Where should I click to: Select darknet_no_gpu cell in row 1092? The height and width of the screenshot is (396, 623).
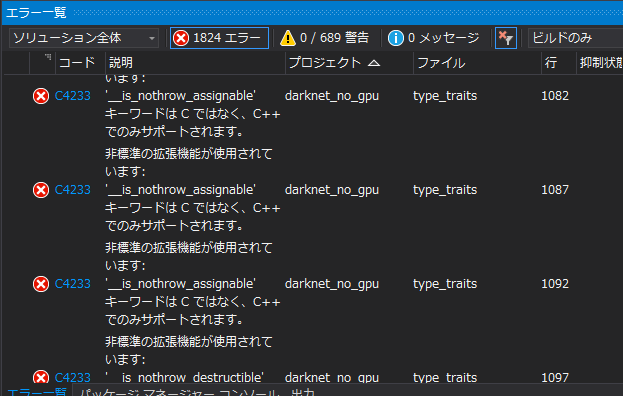click(x=332, y=284)
